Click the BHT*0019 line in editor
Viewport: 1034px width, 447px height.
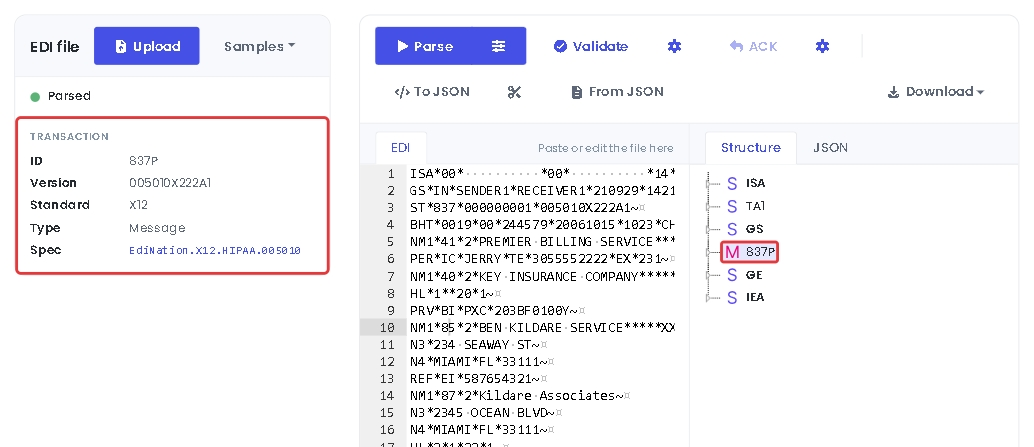pyautogui.click(x=542, y=225)
